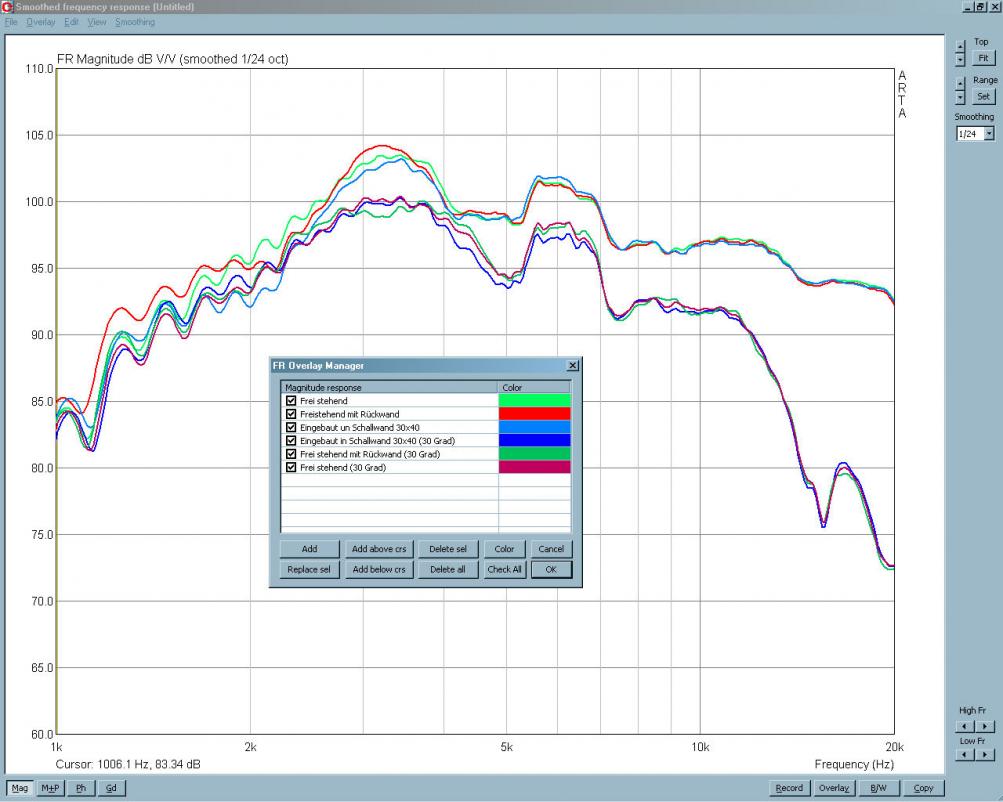The width and height of the screenshot is (1003, 802).
Task: Click the 'Color' column header
Action: pos(534,388)
